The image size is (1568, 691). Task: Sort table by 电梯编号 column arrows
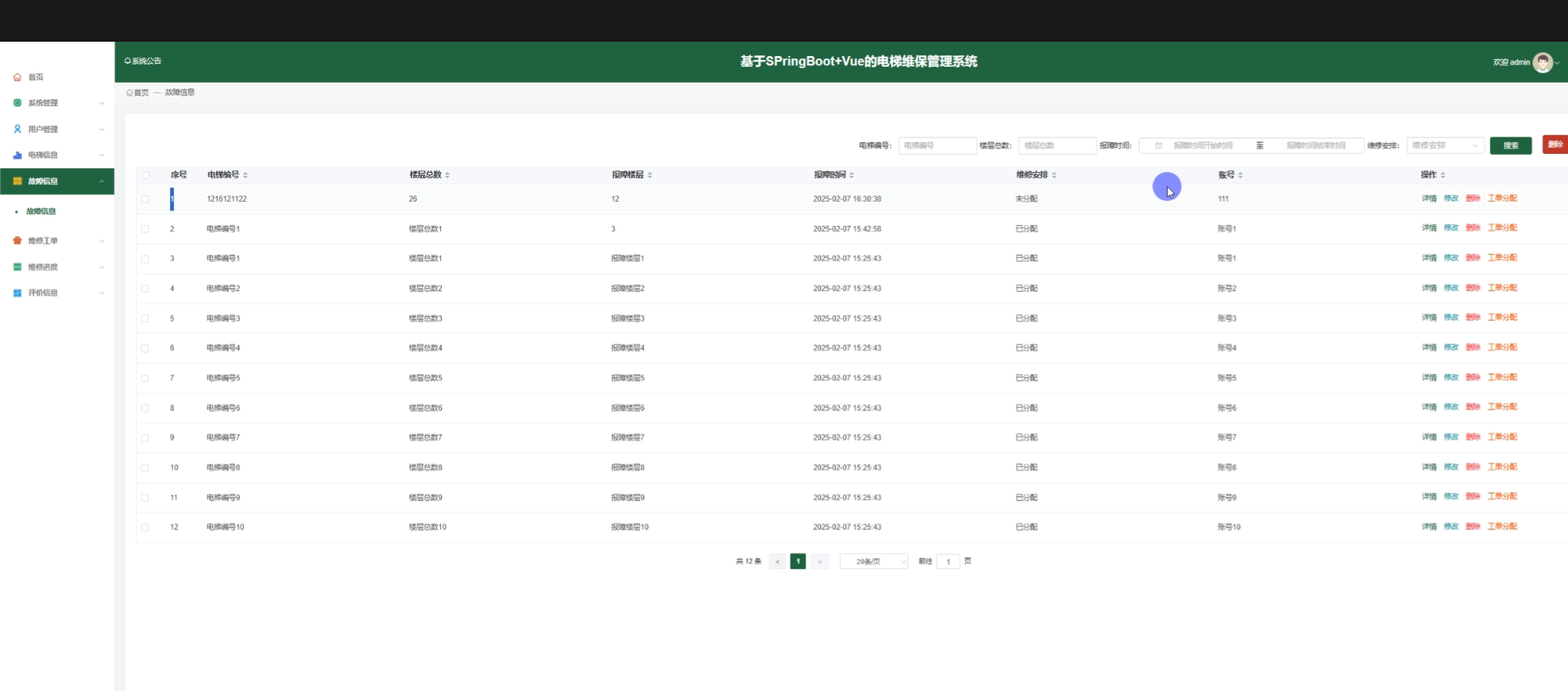[245, 175]
